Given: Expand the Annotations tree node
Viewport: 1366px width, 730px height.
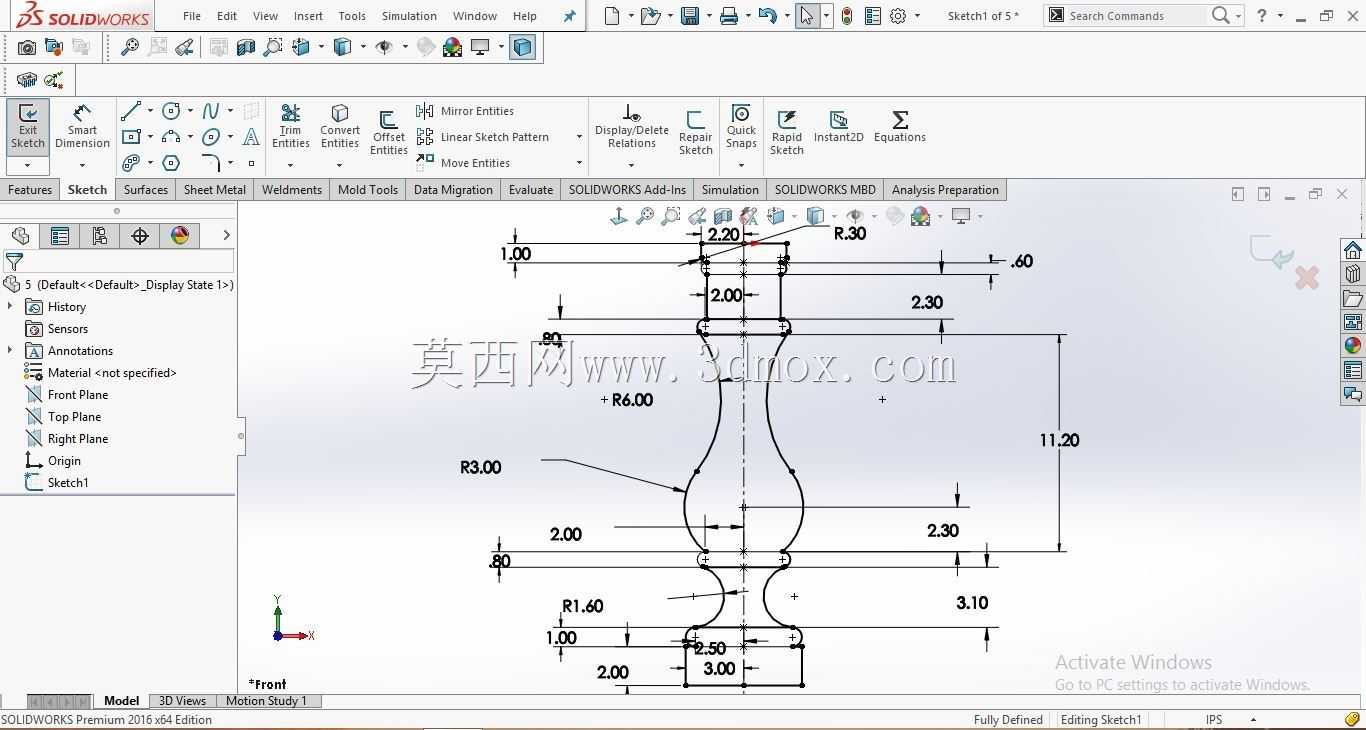Looking at the screenshot, I should click(10, 350).
